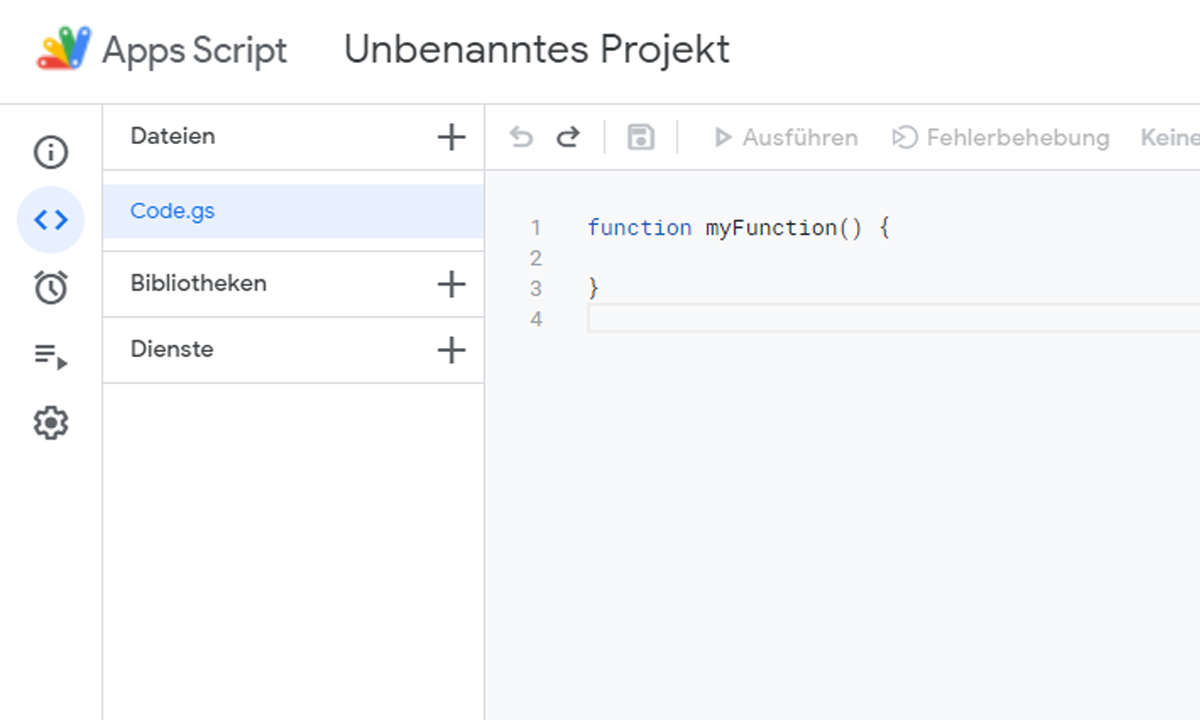Add a new file with Dateien plus
This screenshot has height=720, width=1200.
[x=452, y=137]
